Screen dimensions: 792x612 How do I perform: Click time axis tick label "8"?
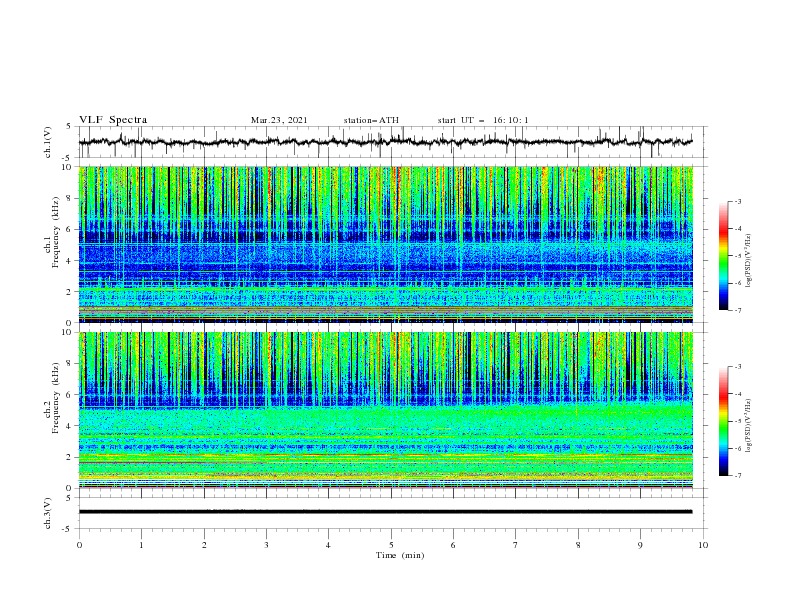[578, 545]
